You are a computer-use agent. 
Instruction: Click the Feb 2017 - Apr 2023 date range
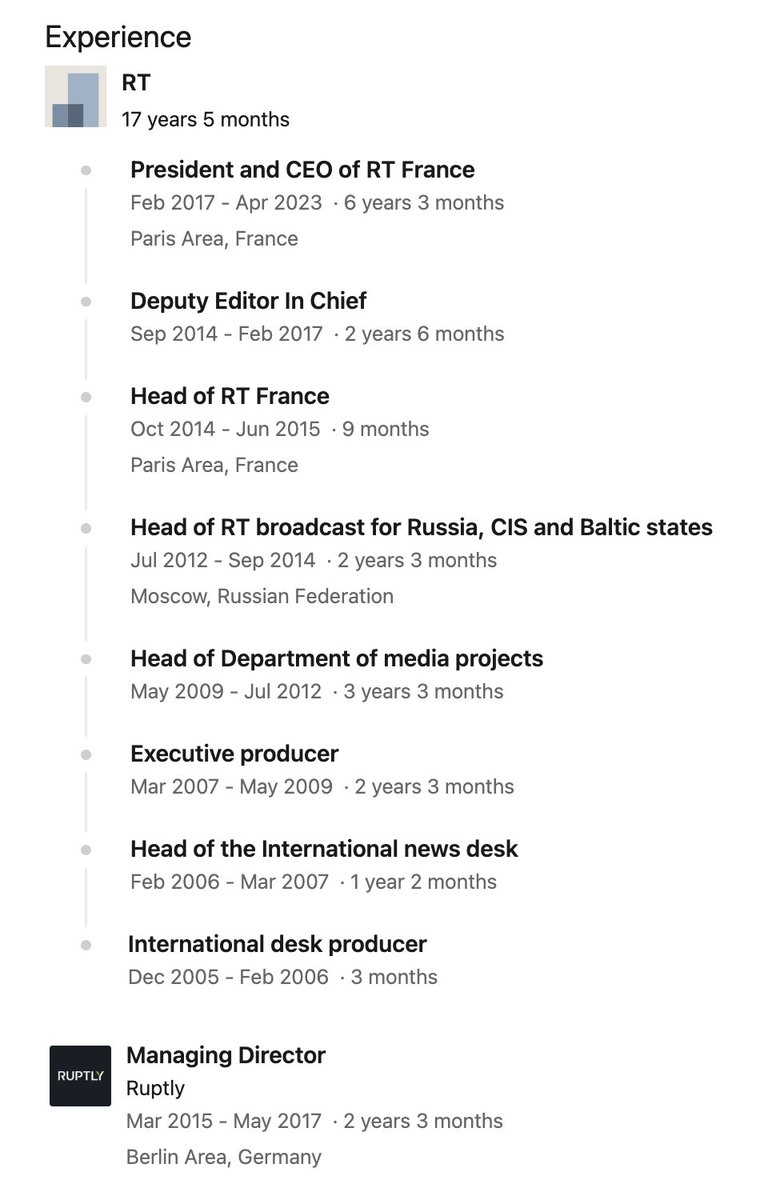(226, 202)
